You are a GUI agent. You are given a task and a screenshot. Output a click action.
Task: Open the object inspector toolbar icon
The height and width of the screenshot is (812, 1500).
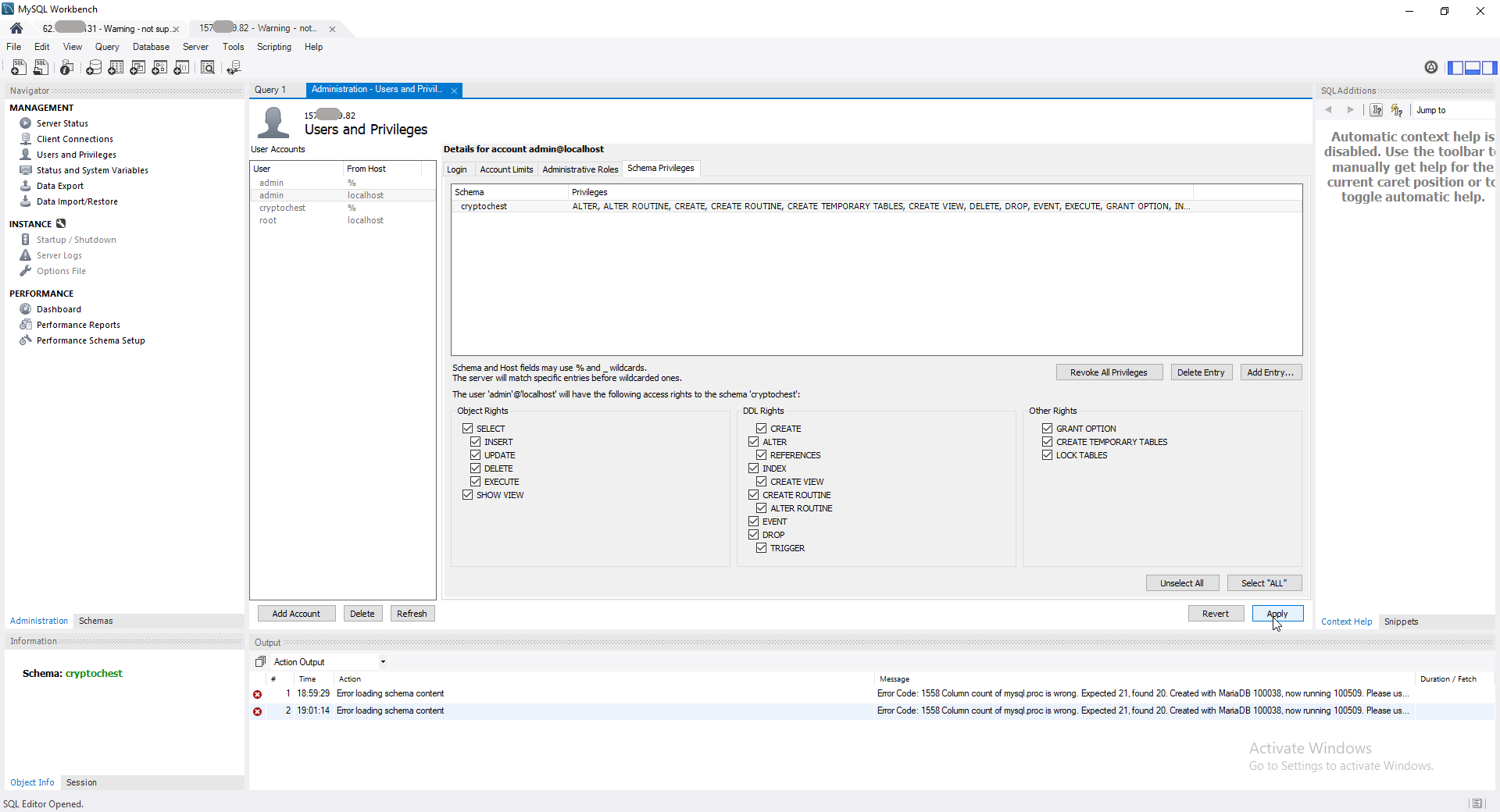tap(67, 68)
